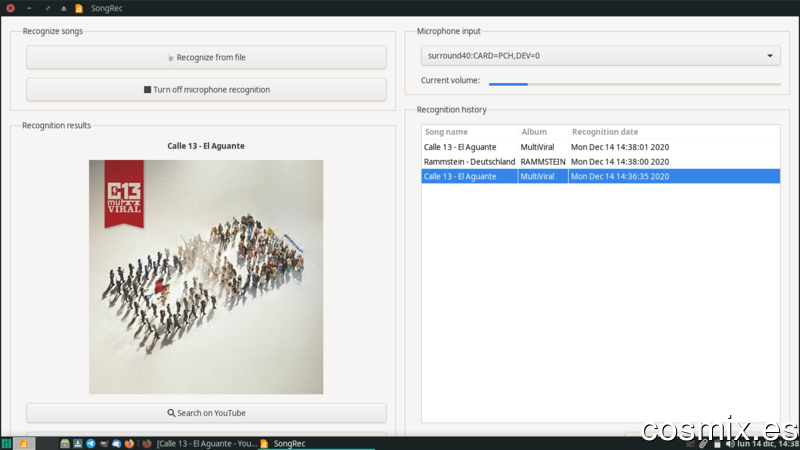This screenshot has height=450, width=800.
Task: Click the Calle 13 - El Aguante result title
Action: point(206,146)
